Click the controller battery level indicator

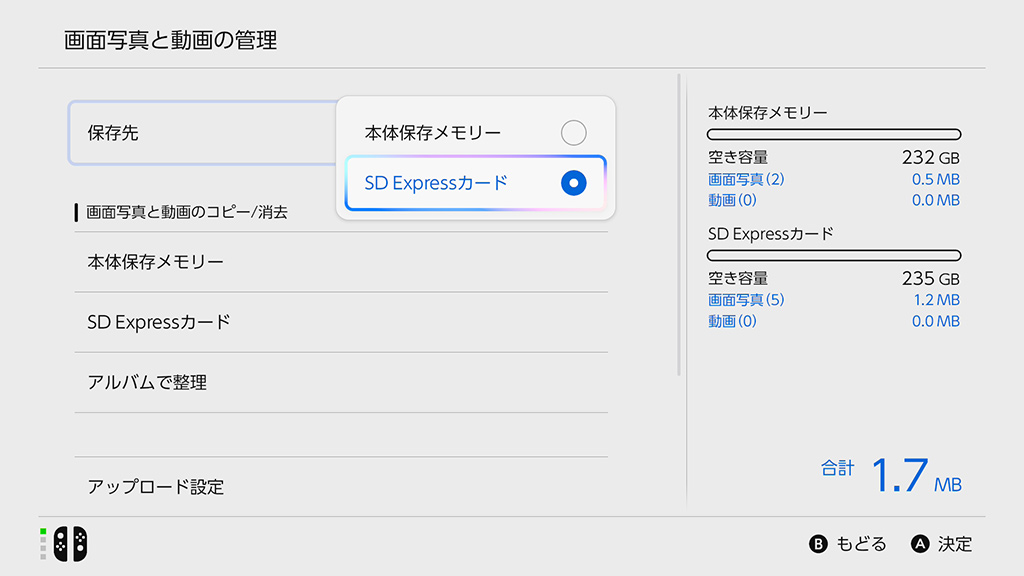click(43, 543)
